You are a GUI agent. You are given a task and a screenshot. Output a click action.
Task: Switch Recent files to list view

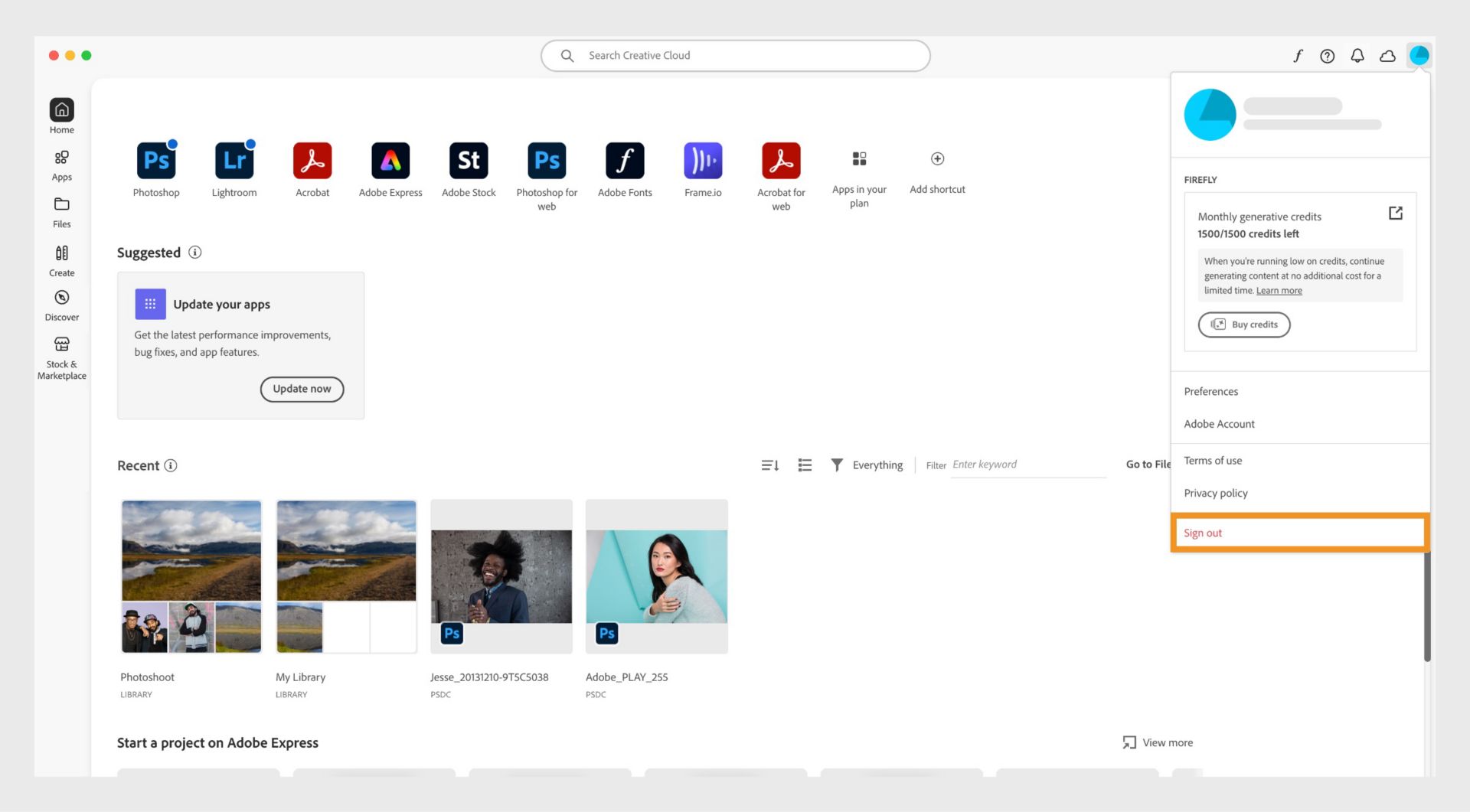[804, 465]
